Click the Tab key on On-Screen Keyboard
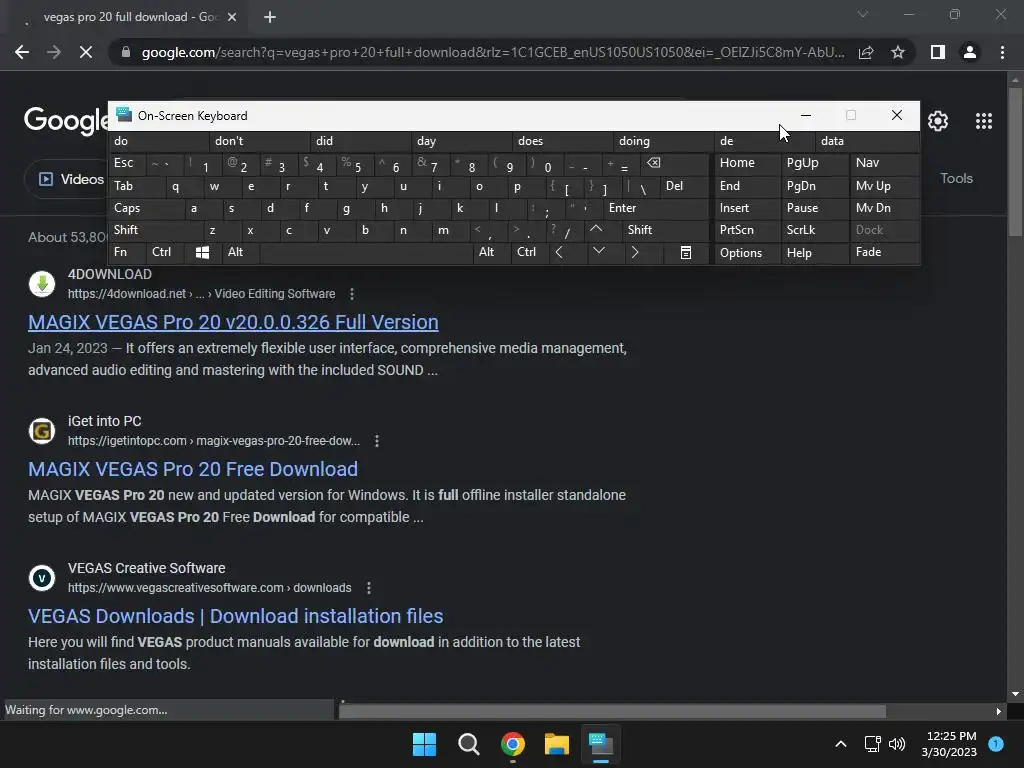The image size is (1024, 768). pyautogui.click(x=136, y=186)
